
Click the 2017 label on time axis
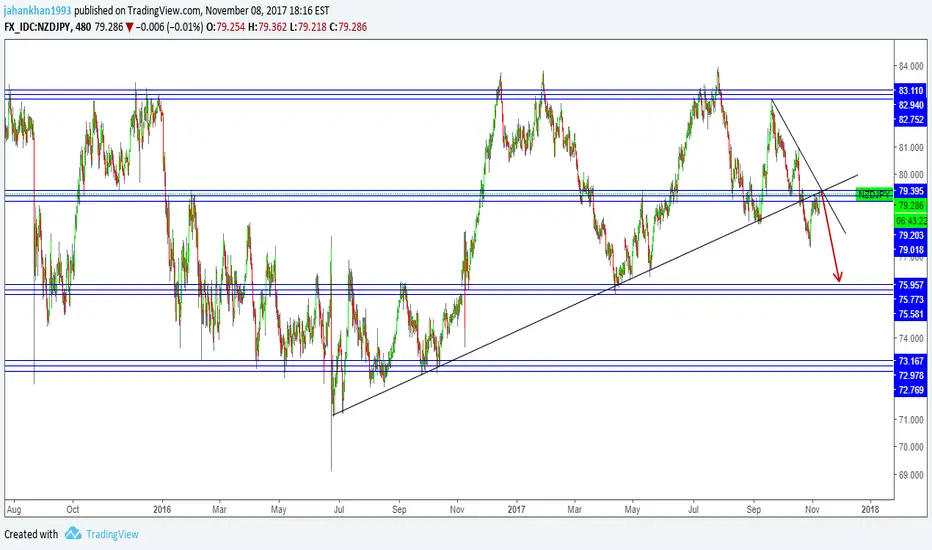coord(517,510)
